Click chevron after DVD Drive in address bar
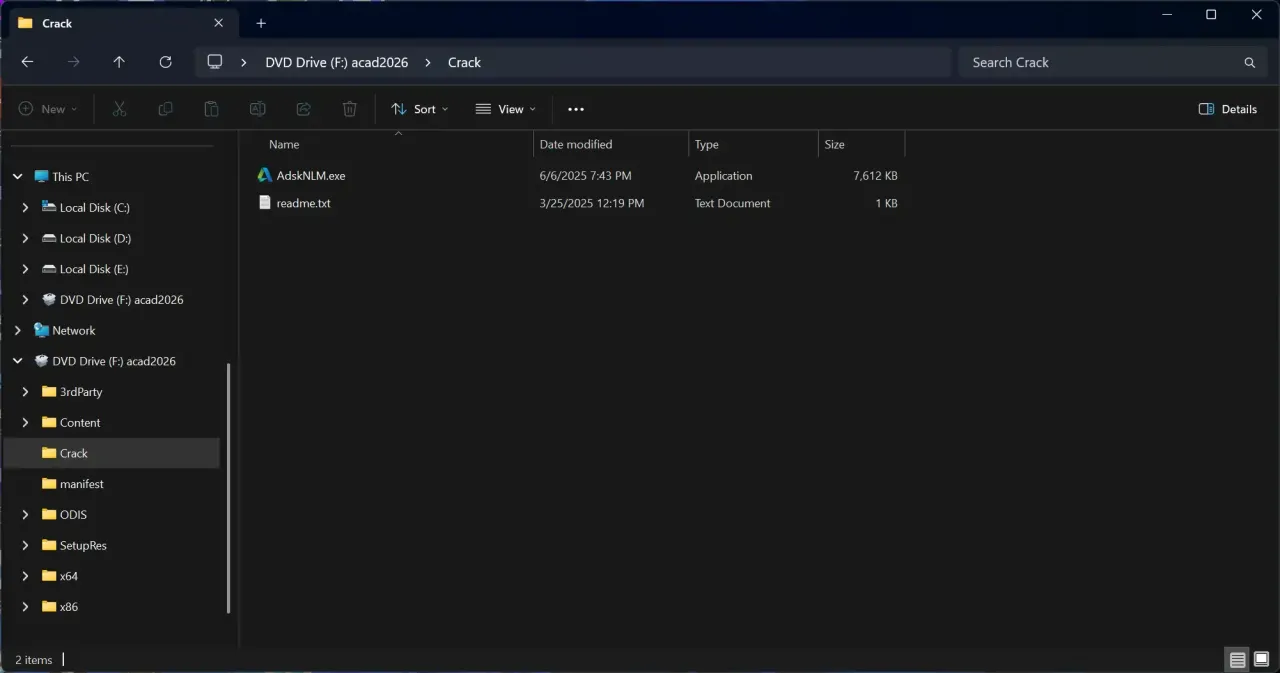1280x673 pixels. pyautogui.click(x=428, y=62)
